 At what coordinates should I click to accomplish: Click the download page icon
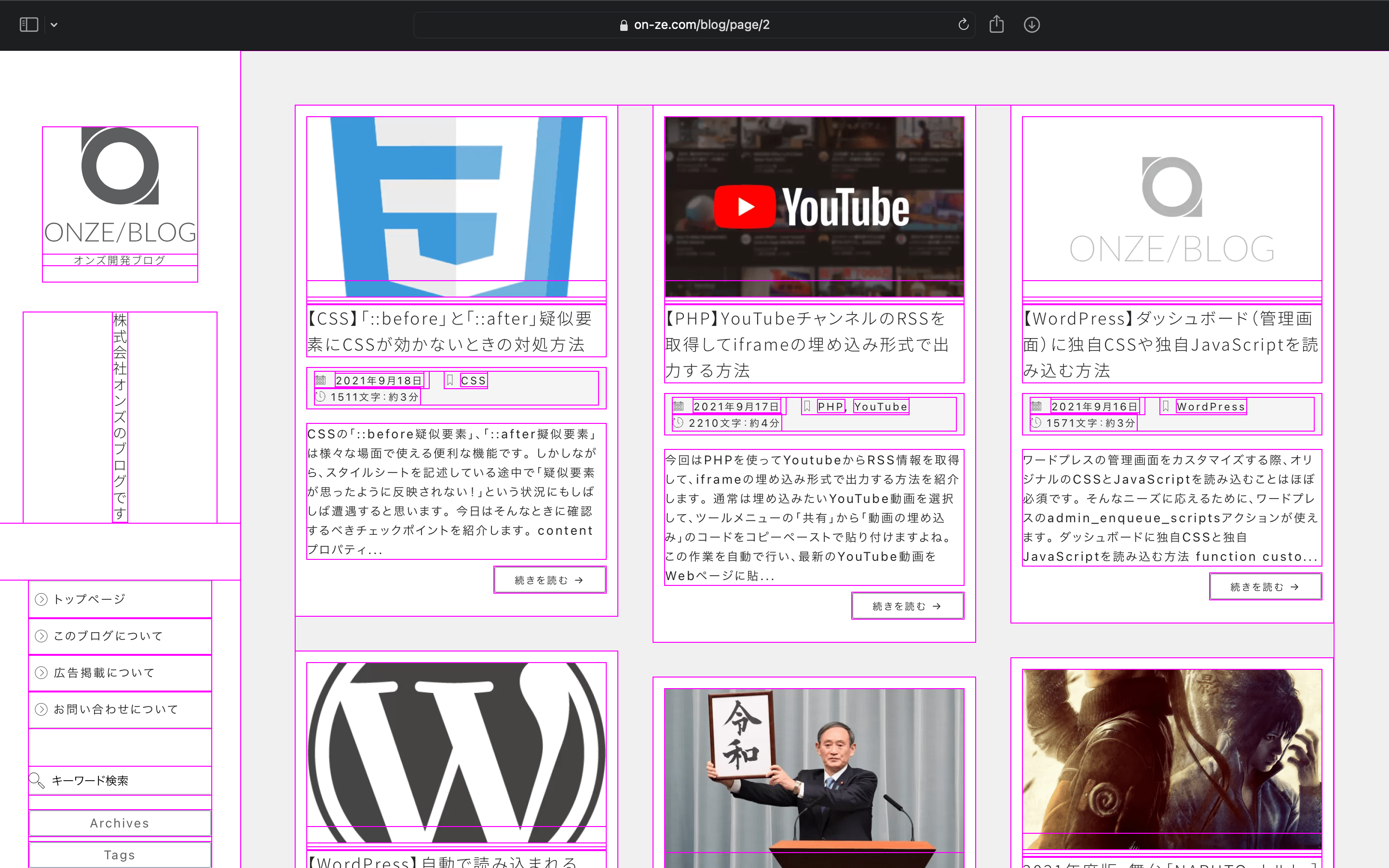[1033, 25]
